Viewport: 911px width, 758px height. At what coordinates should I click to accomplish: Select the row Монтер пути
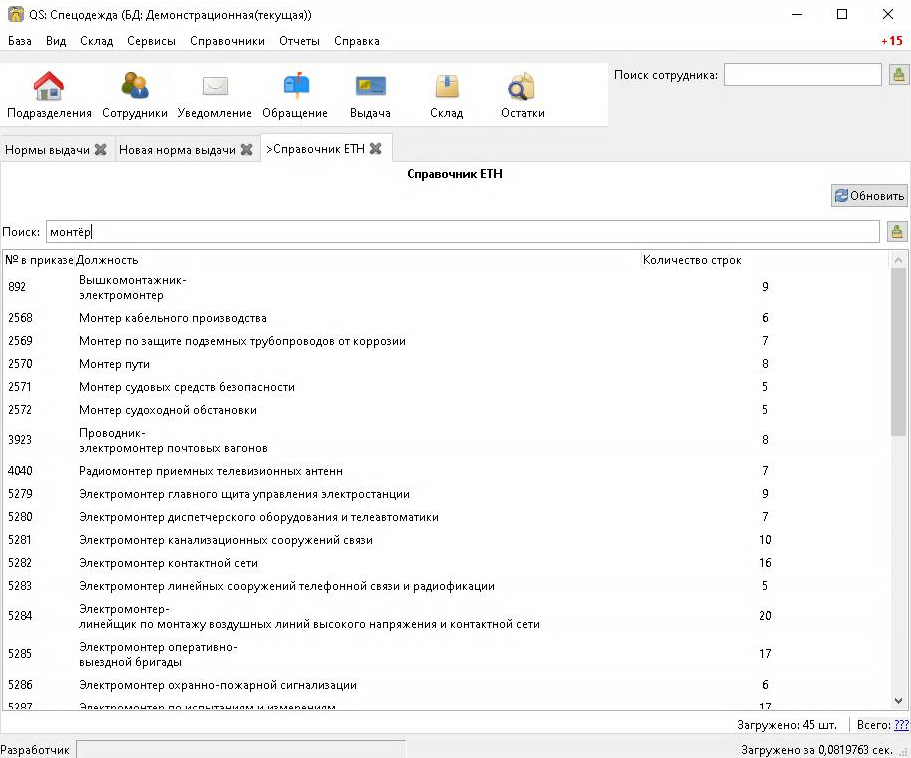click(446, 364)
